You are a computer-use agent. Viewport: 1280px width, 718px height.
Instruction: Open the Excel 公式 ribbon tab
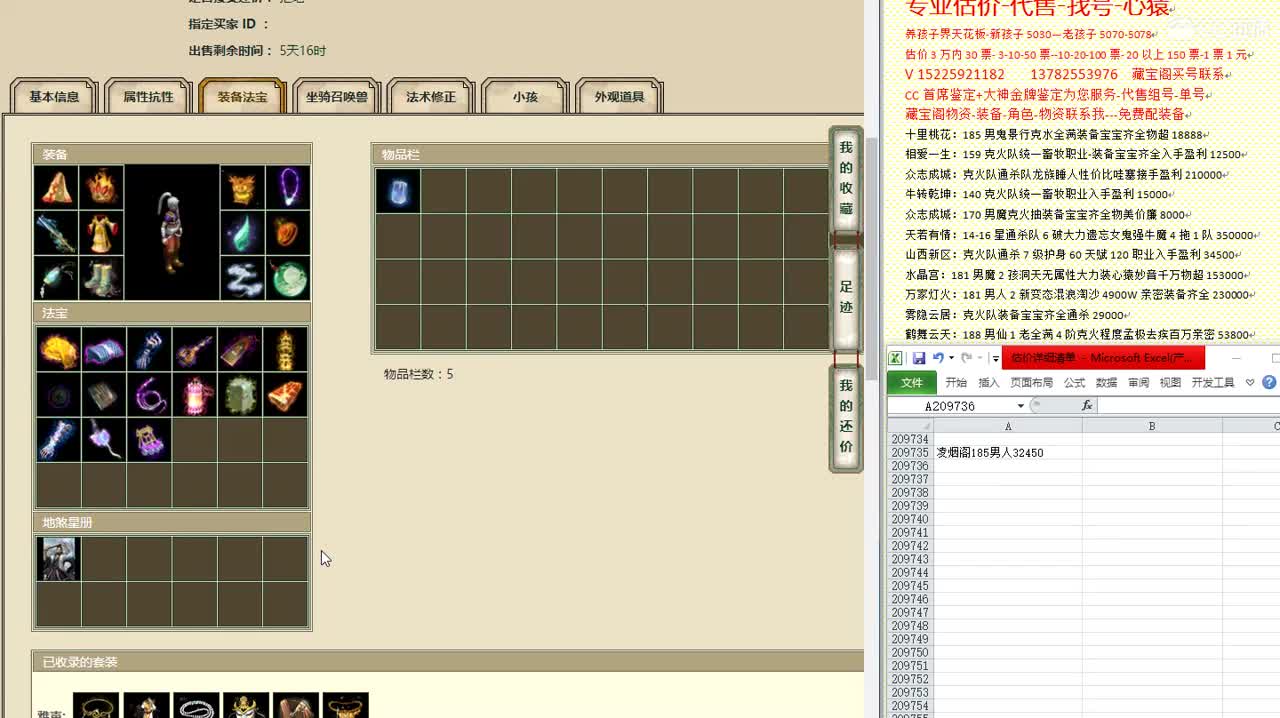click(1075, 382)
